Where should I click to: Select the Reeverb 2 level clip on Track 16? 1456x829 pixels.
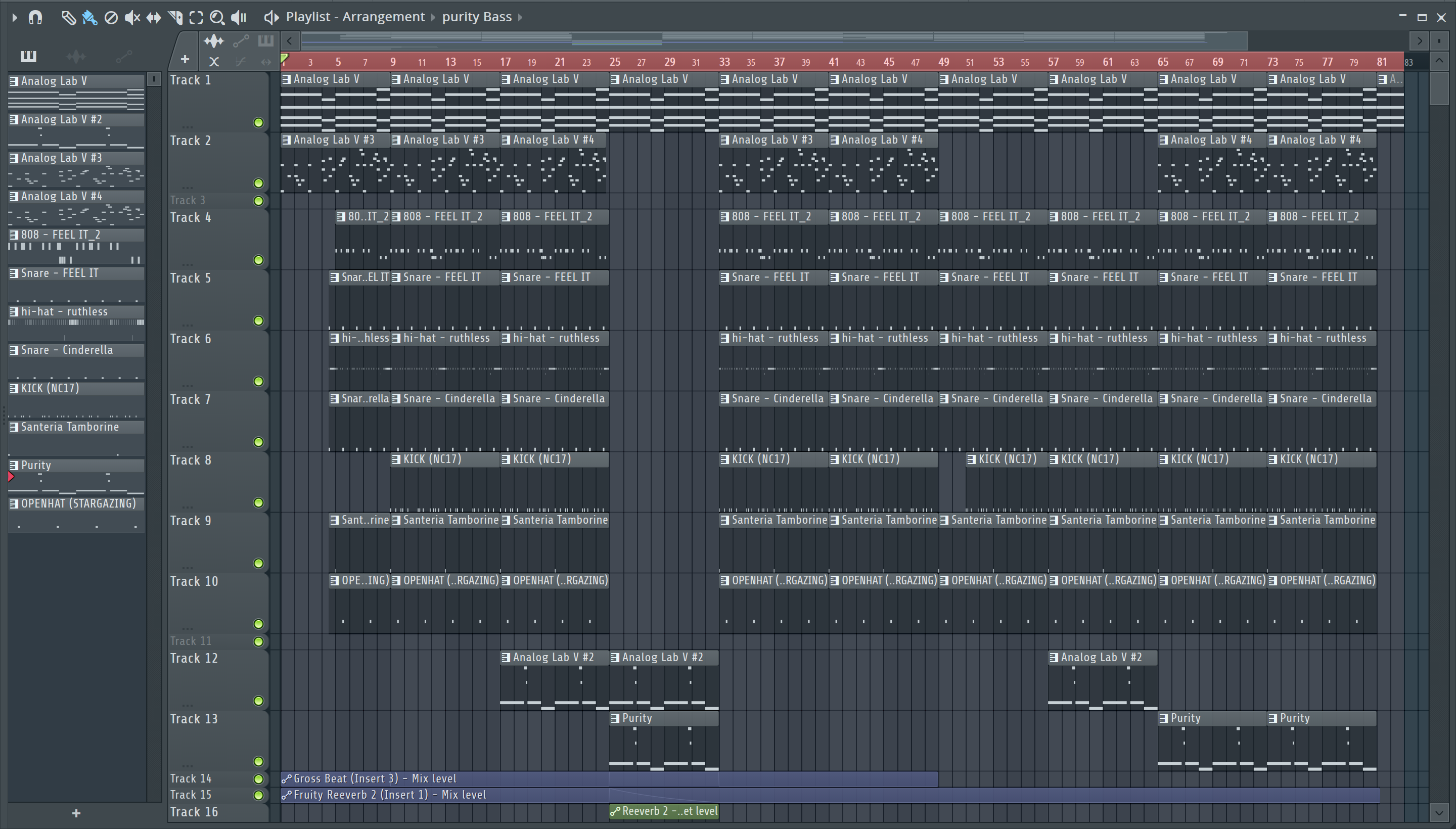(664, 811)
